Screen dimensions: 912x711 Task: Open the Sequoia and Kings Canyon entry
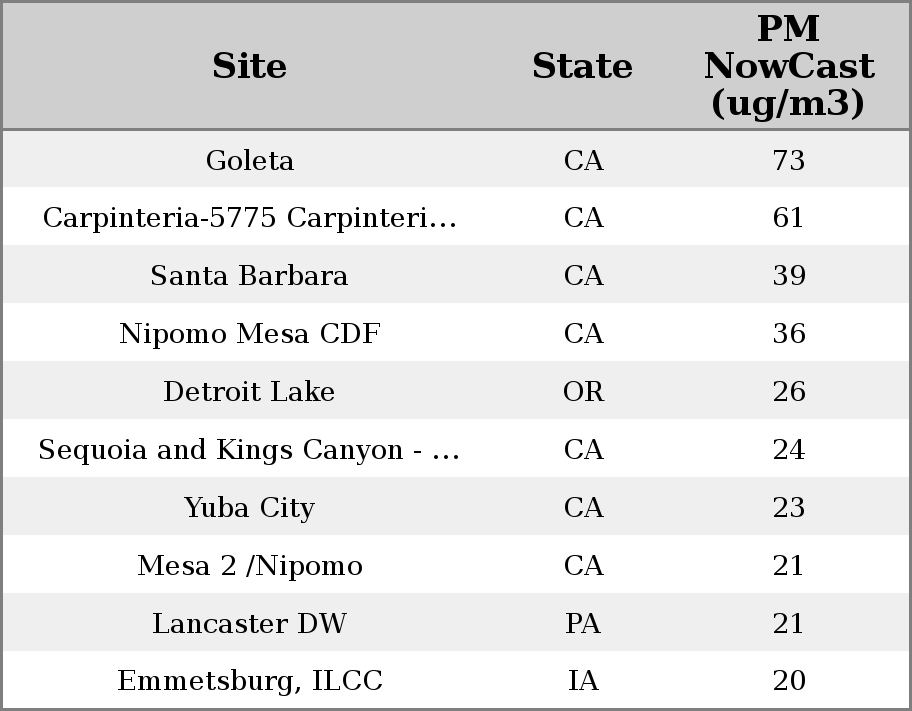pos(249,450)
